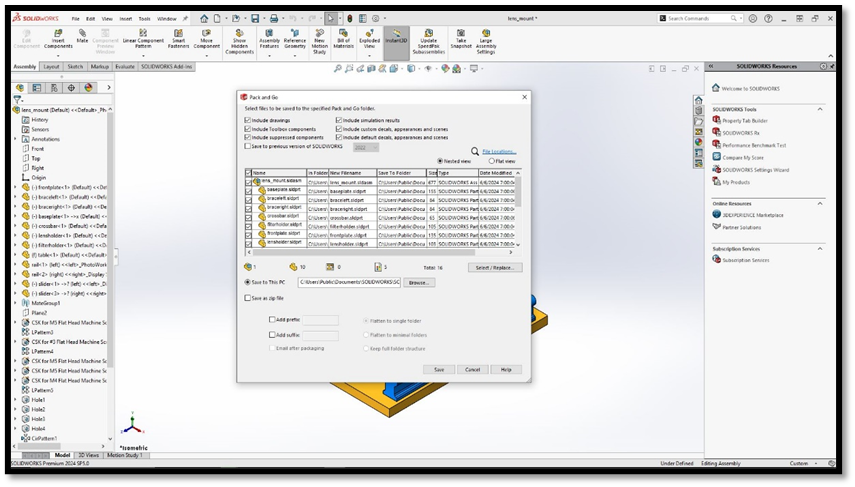
Task: Open the Tools menu
Action: click(x=144, y=19)
